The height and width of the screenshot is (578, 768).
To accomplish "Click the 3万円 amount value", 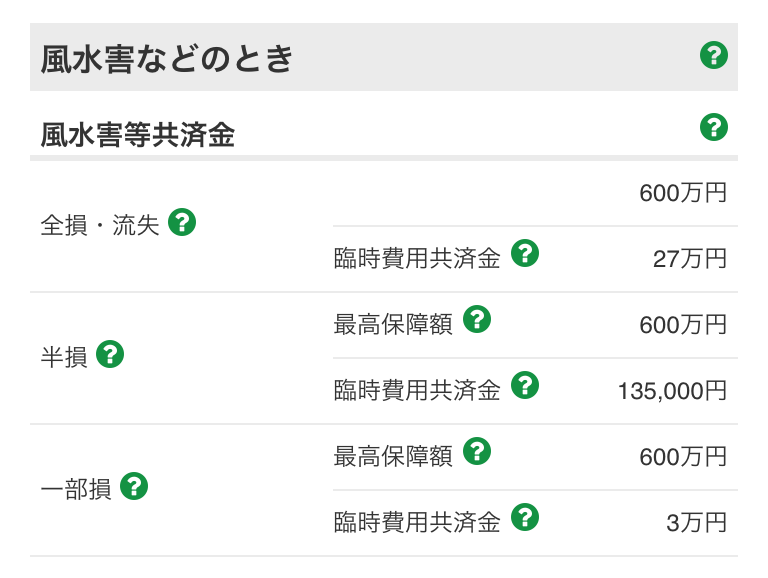I will pos(695,522).
